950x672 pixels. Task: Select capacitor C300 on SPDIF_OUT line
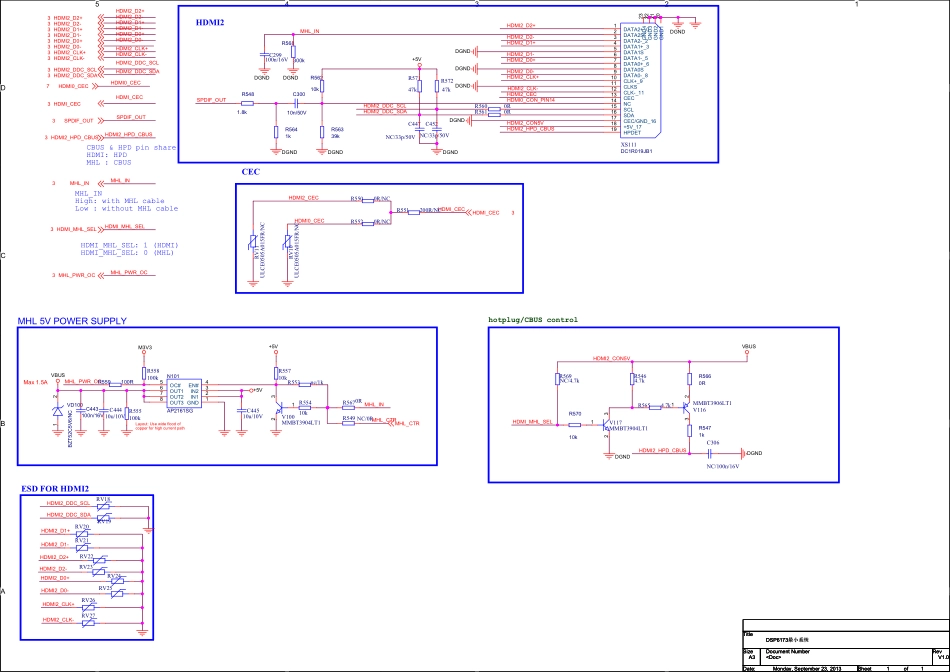tap(297, 101)
